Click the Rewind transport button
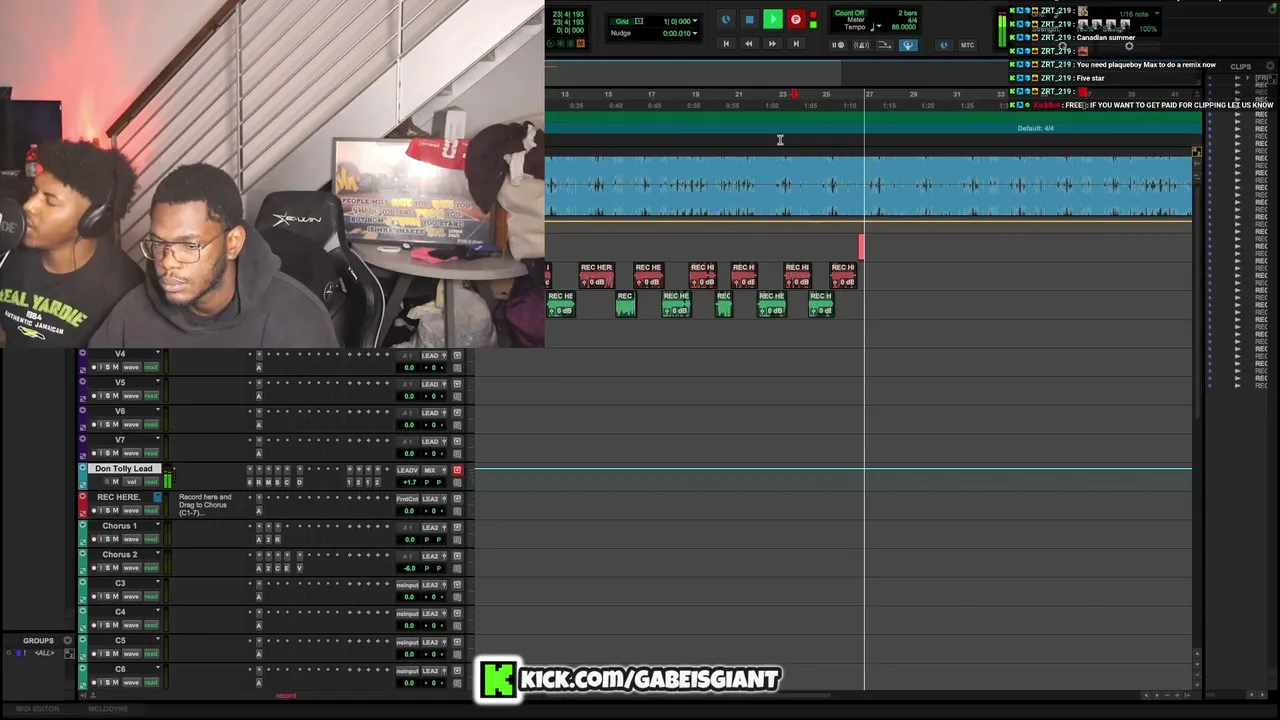 (749, 44)
